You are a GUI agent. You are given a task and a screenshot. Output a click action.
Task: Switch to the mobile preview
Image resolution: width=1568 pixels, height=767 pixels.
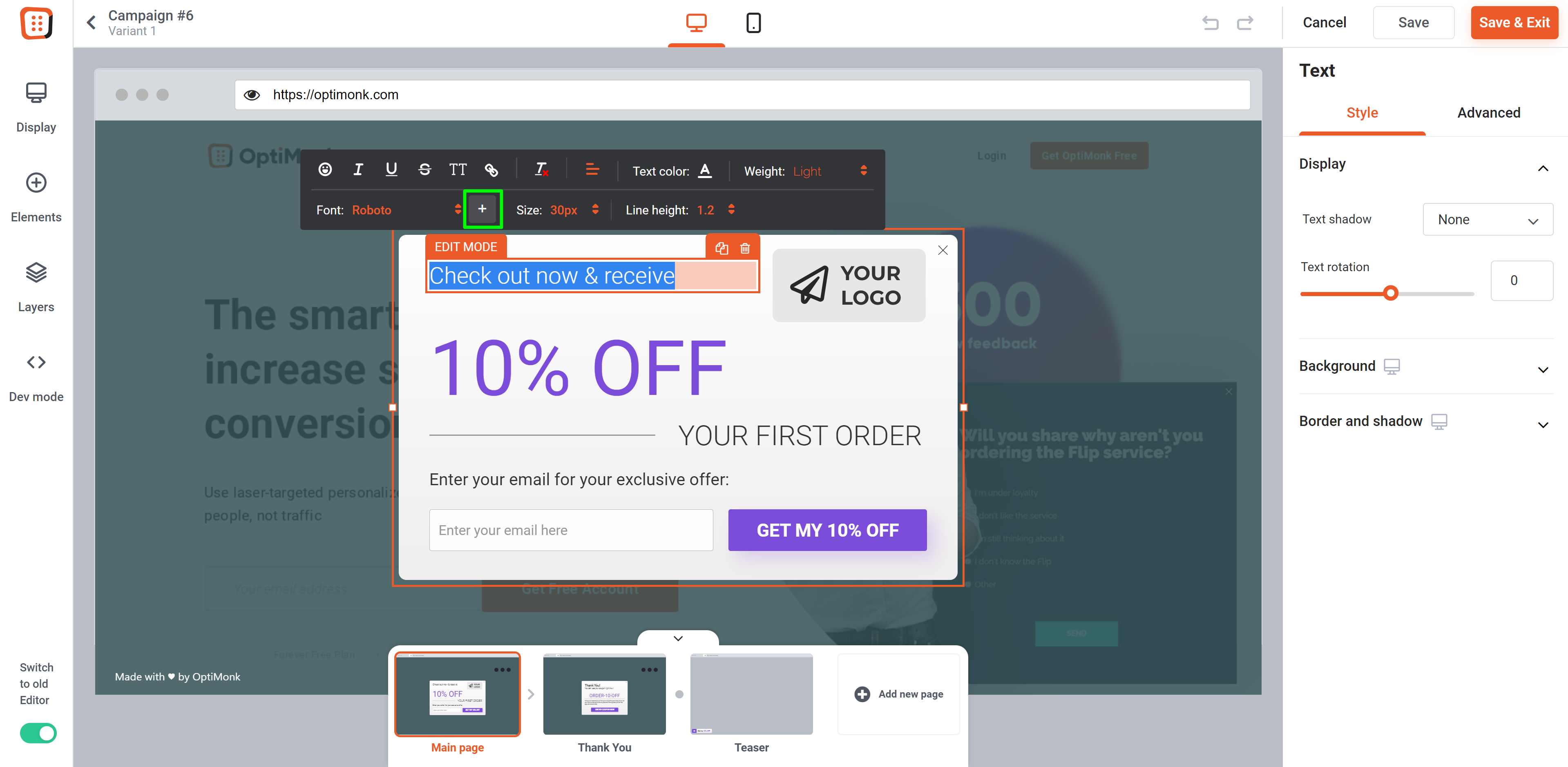753,23
